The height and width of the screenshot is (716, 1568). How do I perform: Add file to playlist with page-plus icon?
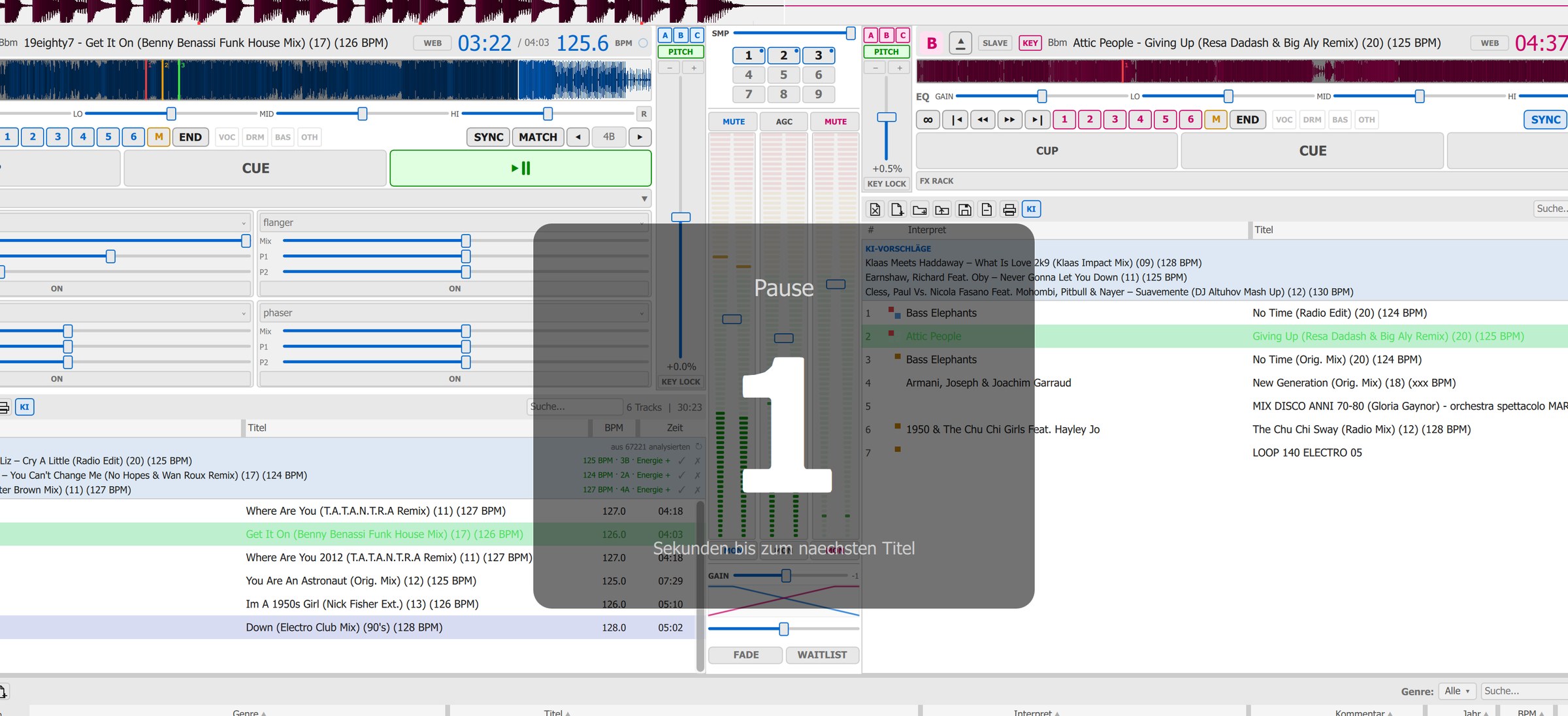click(897, 209)
